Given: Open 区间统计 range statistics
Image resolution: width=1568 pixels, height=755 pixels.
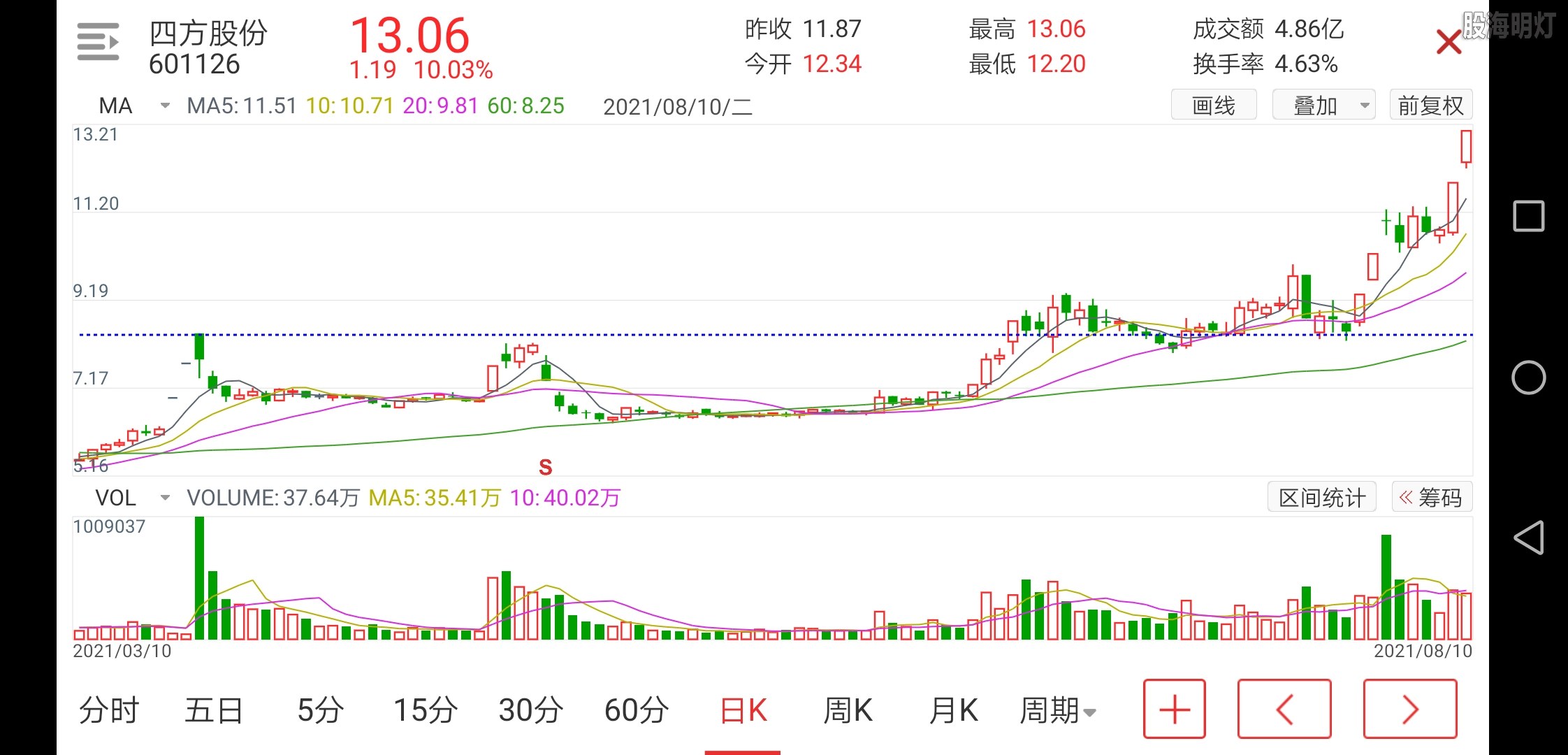Looking at the screenshot, I should click(x=1322, y=497).
